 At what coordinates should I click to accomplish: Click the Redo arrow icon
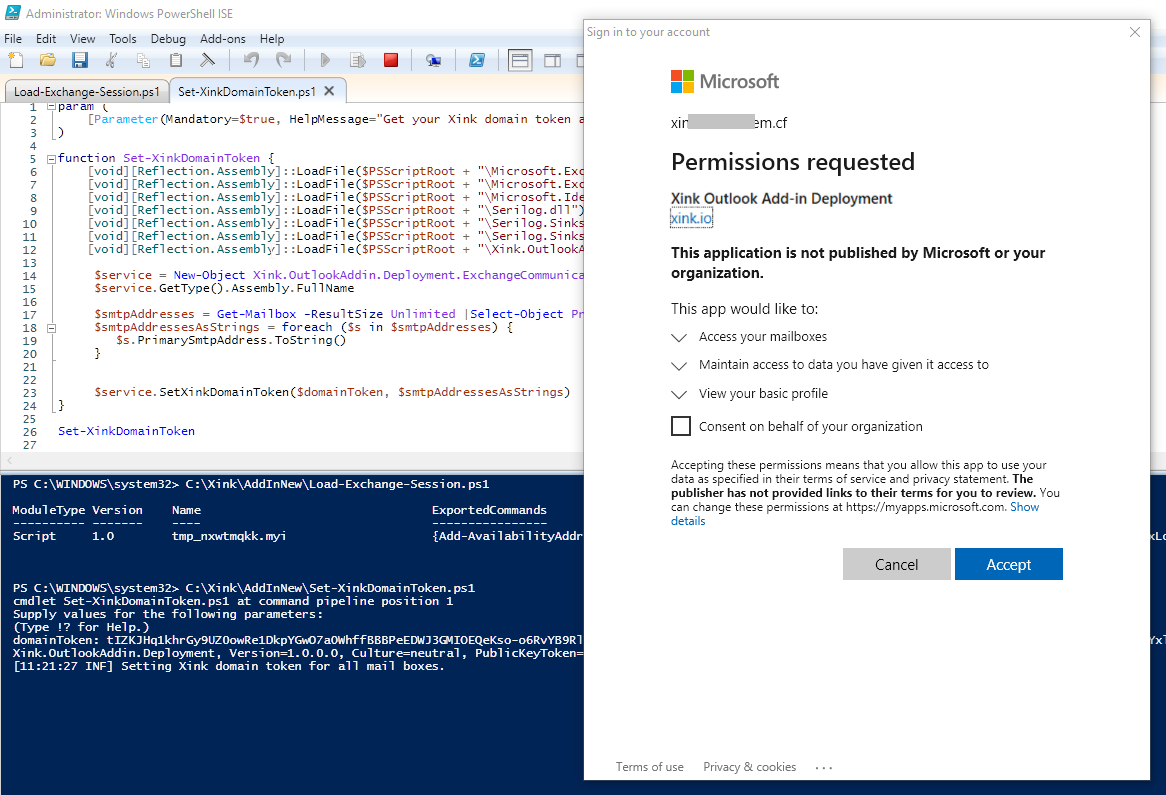[283, 60]
